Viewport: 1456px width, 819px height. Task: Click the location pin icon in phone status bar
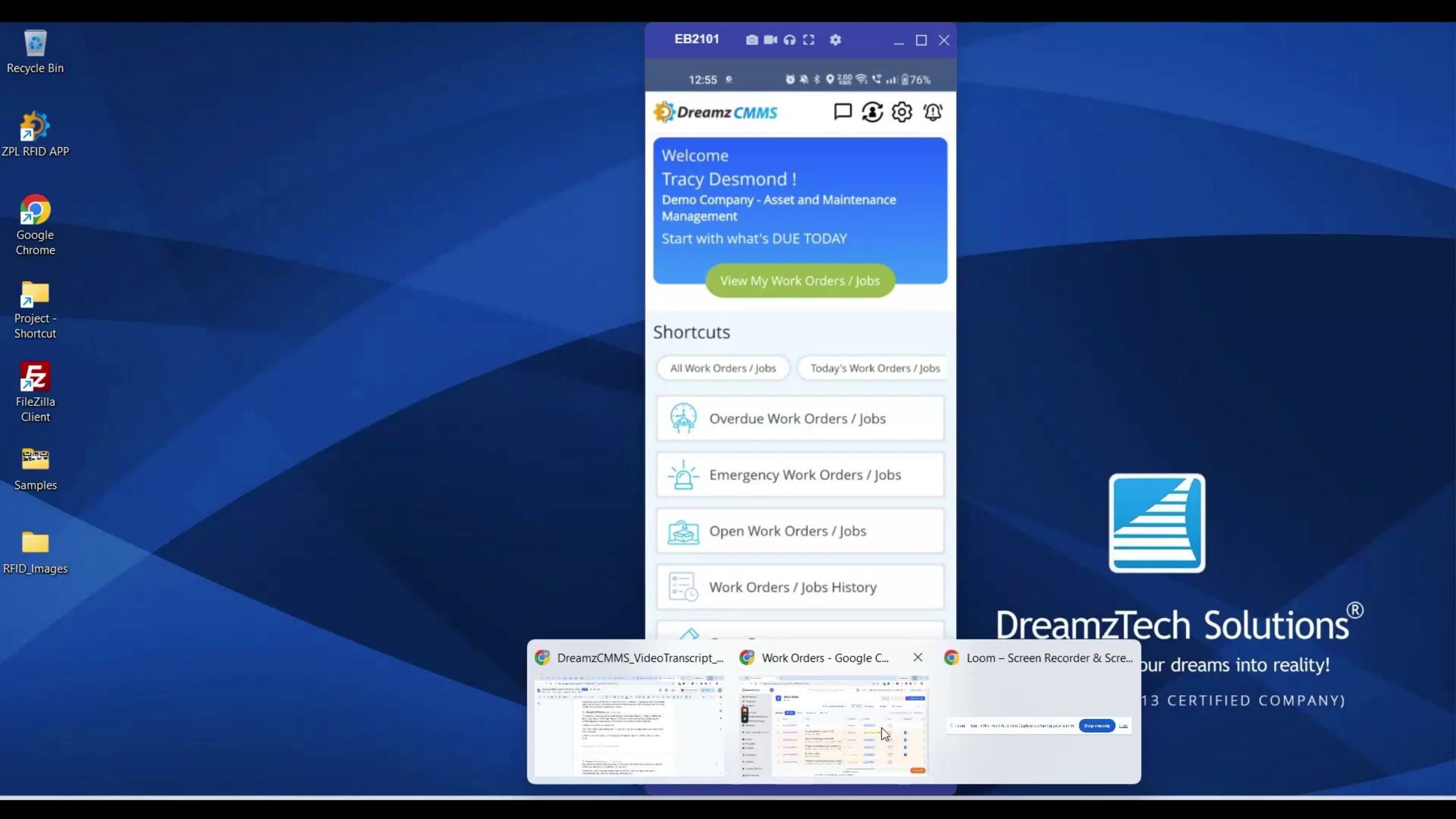pos(830,79)
